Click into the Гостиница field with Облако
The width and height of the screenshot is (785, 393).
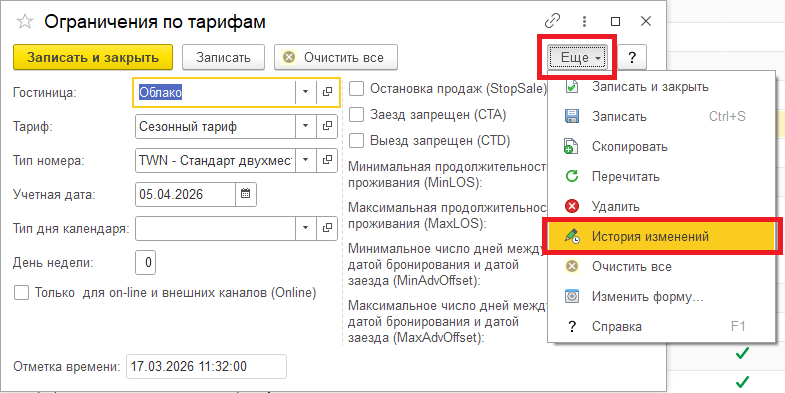215,92
